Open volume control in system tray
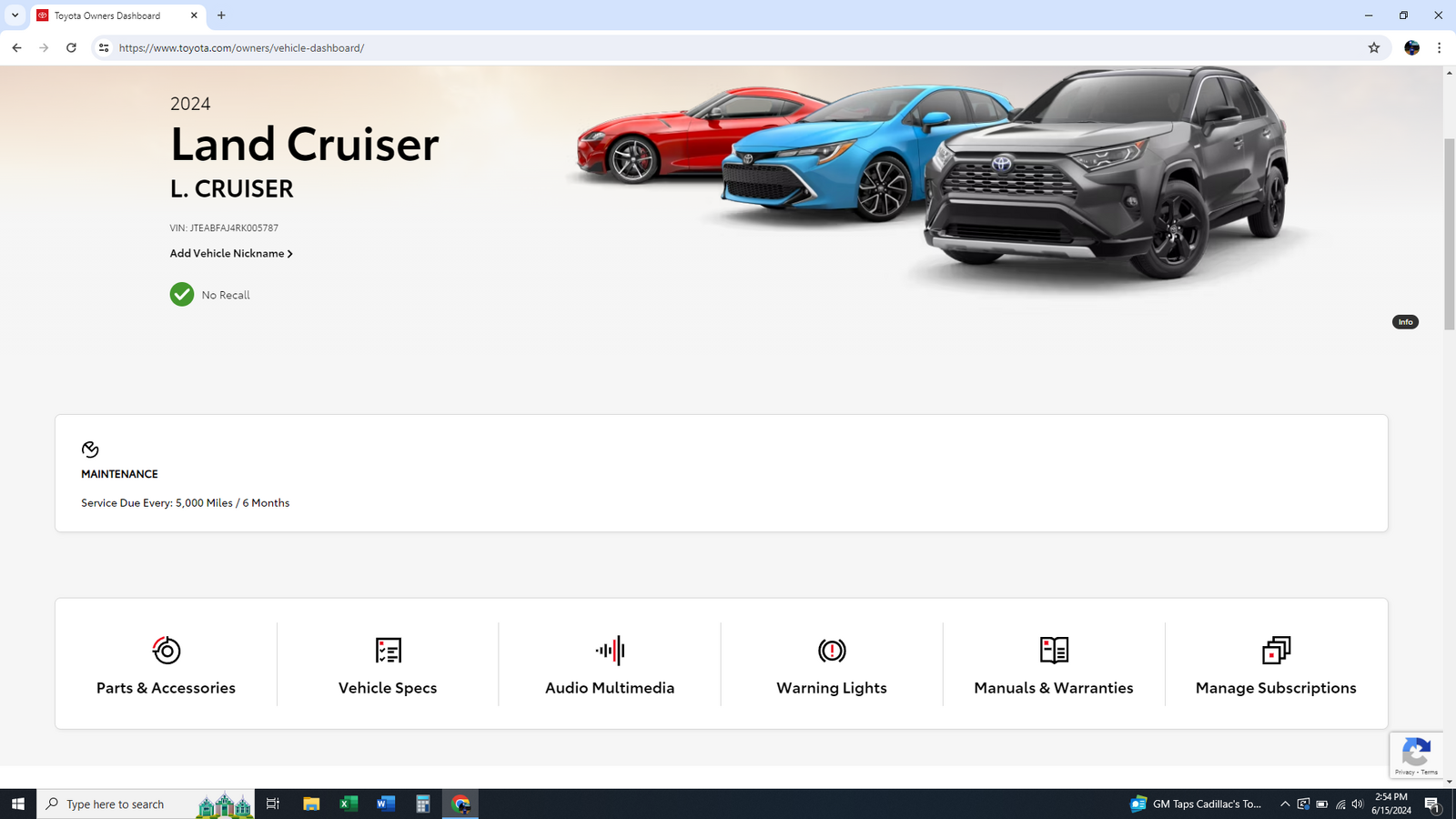 tap(1357, 804)
